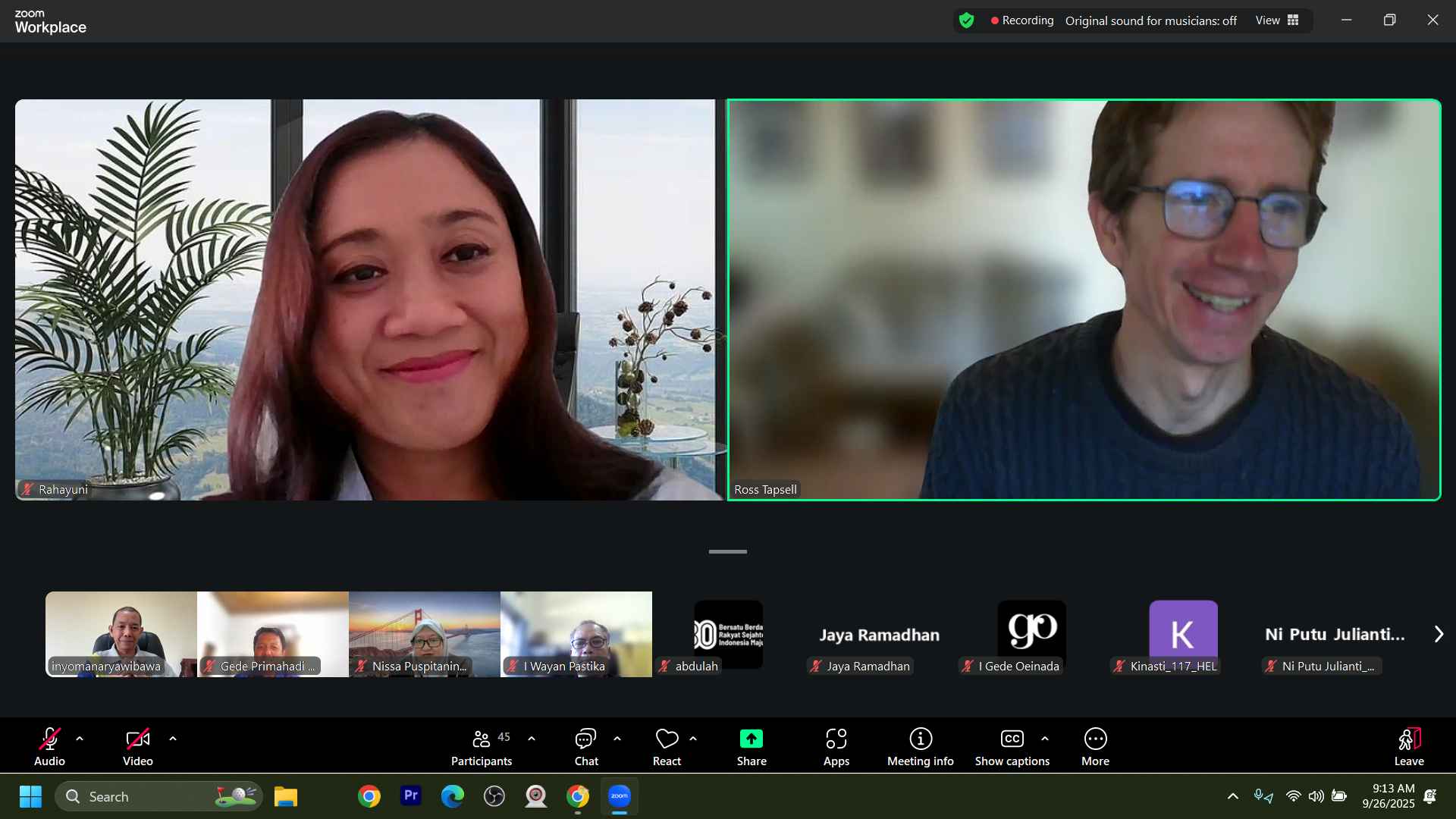Click Original sound for musicians: off
This screenshot has height=819, width=1456.
click(1150, 20)
